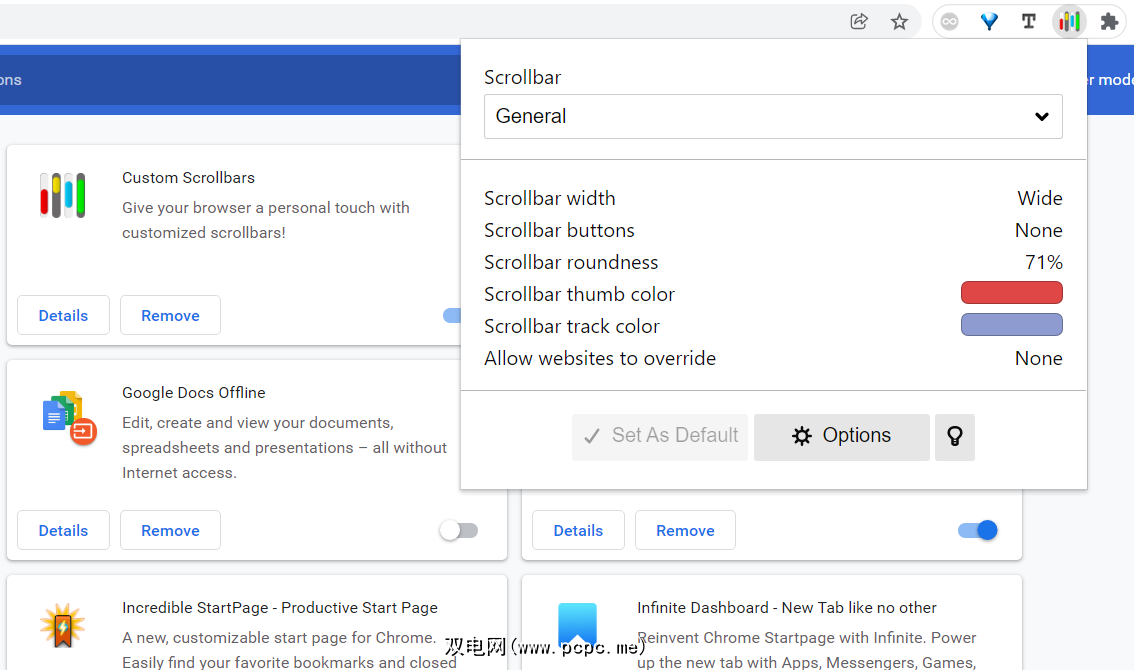Click the T extension icon in toolbar
Image resolution: width=1134 pixels, height=670 pixels.
click(1028, 21)
